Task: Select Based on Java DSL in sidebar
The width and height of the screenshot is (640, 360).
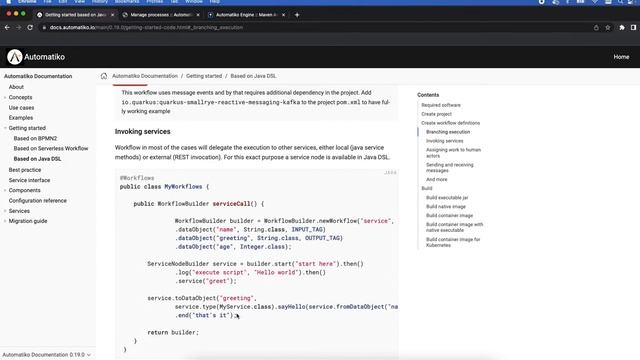Action: click(37, 159)
